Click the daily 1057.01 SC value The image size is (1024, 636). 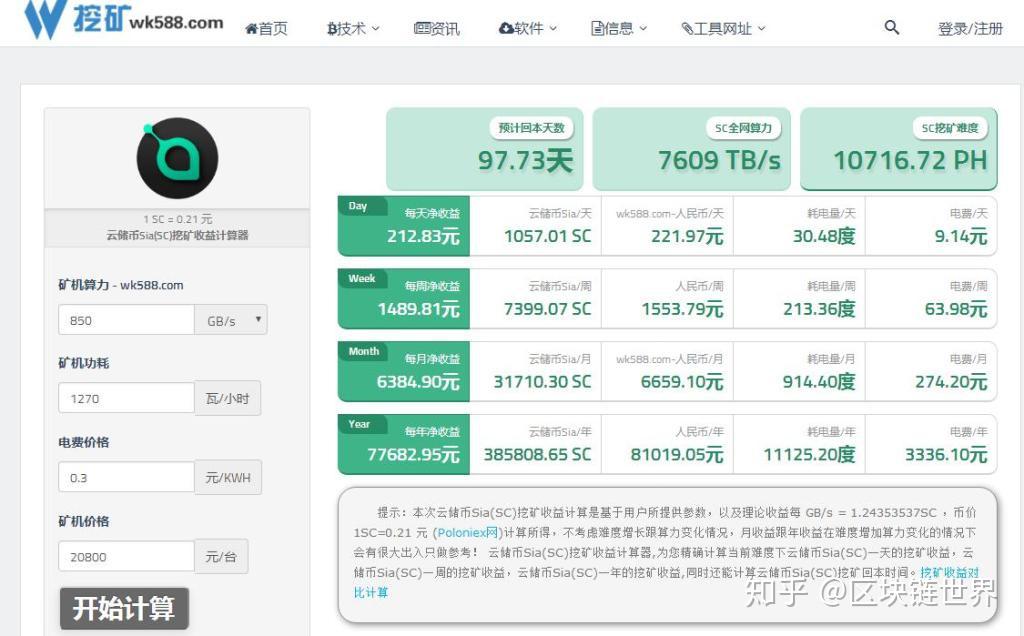tap(547, 236)
